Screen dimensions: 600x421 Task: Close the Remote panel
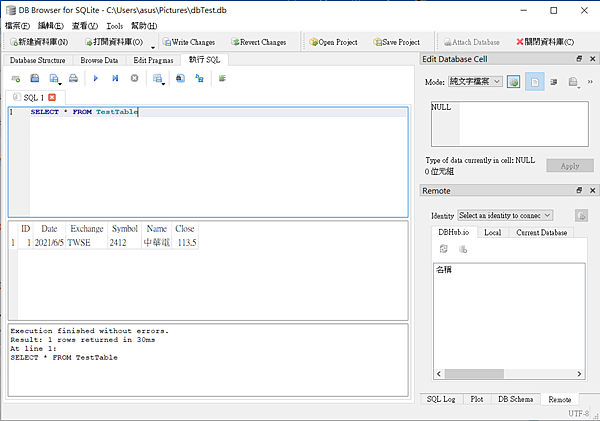(x=593, y=190)
